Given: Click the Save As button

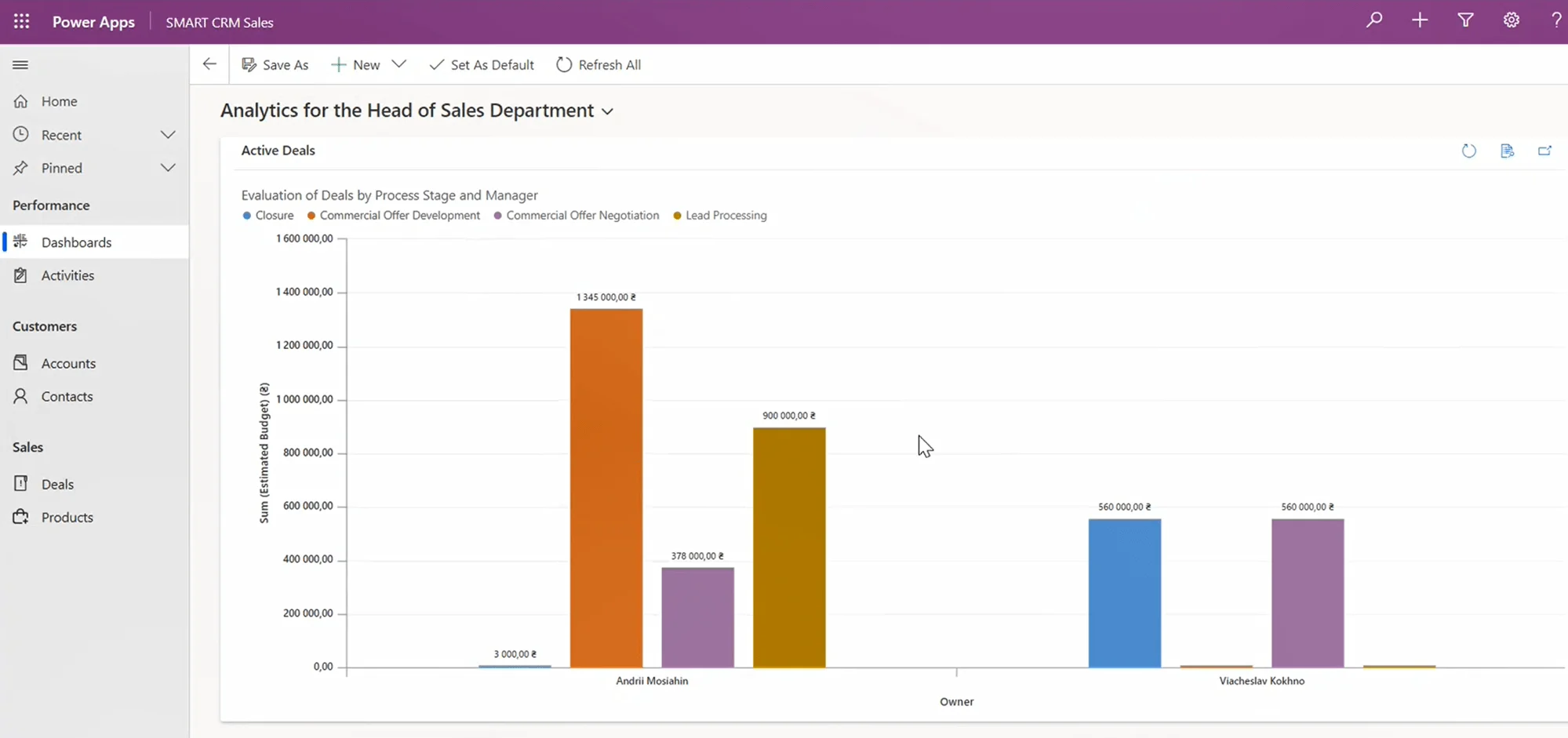Looking at the screenshot, I should click(275, 65).
